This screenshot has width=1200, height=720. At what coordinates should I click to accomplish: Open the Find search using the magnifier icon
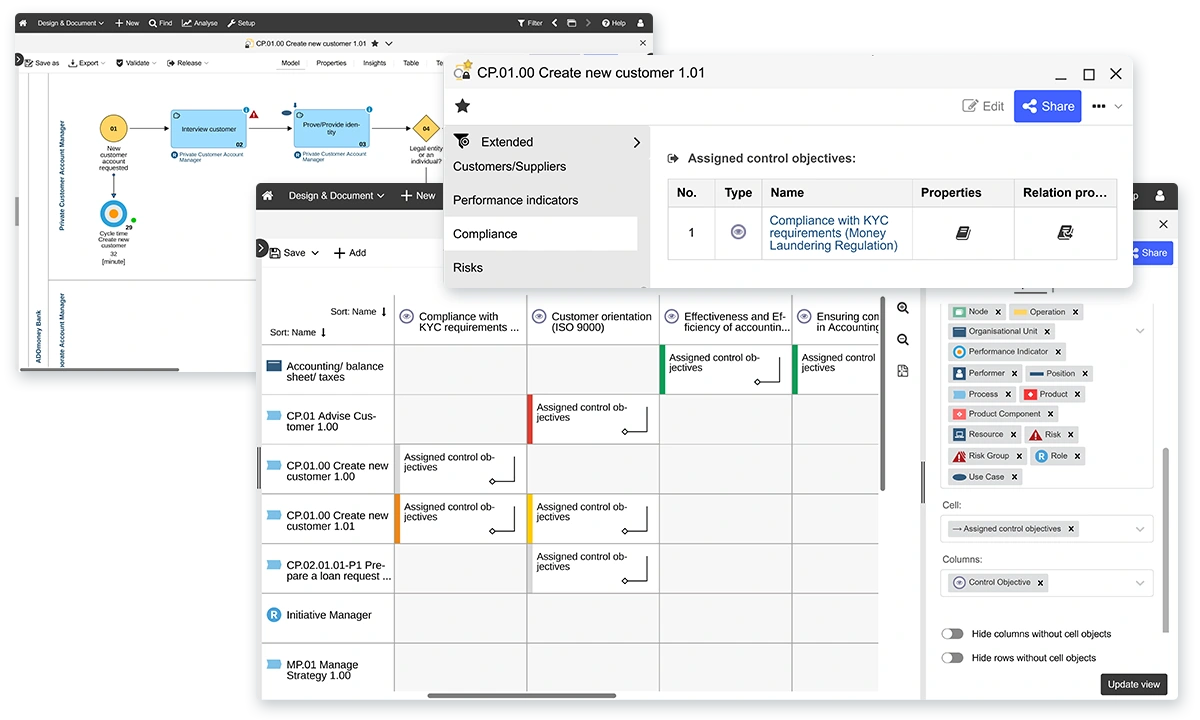(154, 23)
